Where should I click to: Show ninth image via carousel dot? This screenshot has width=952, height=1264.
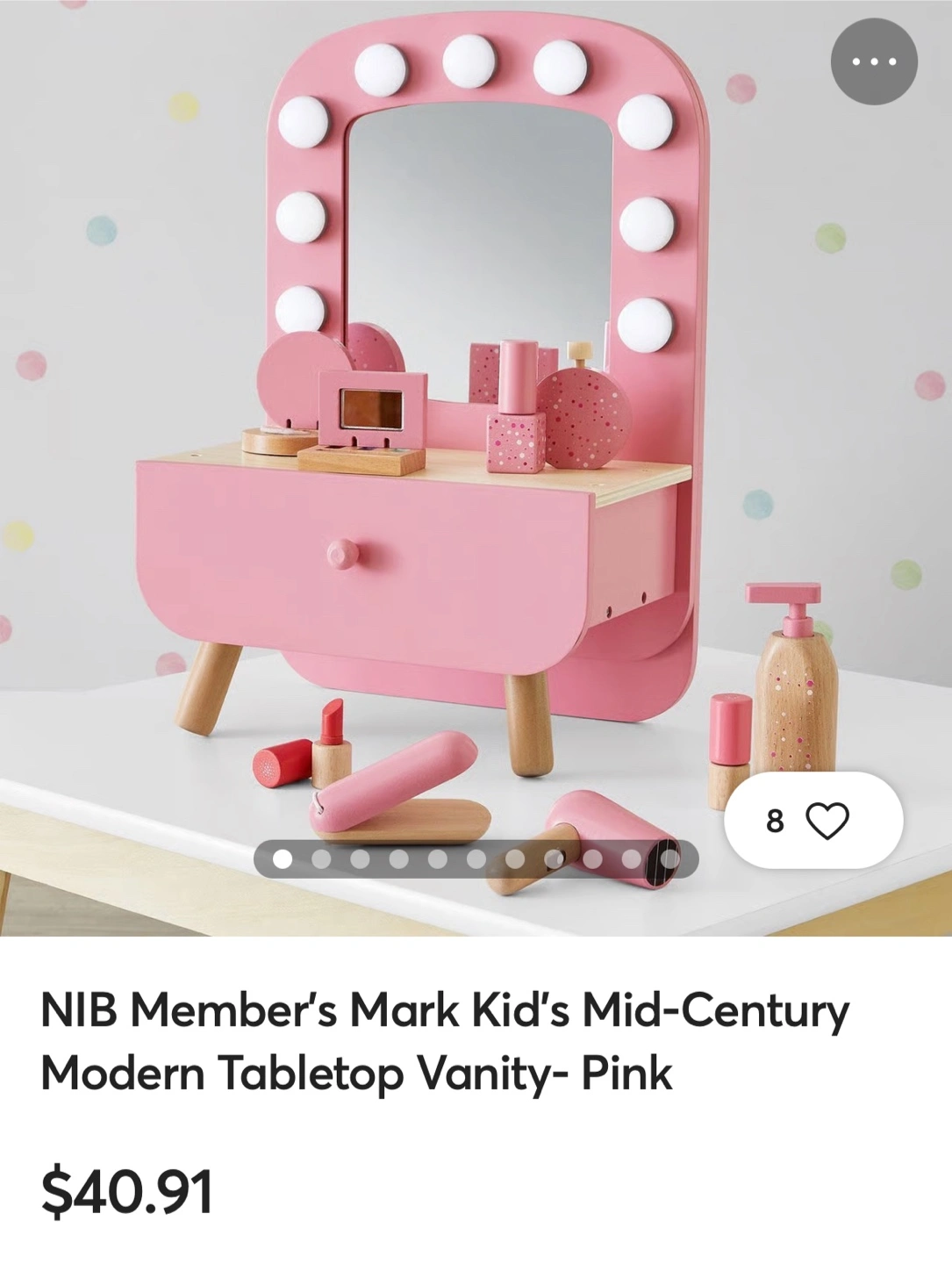coord(592,858)
